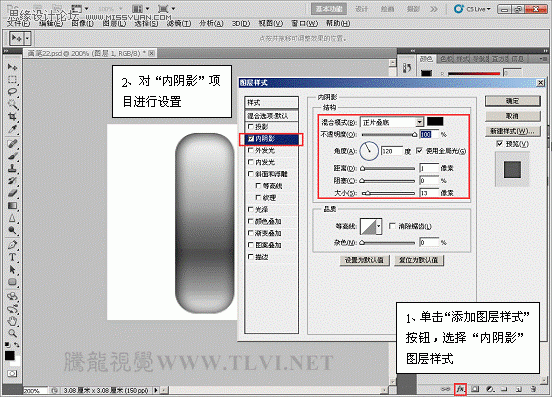Click the status bar info arrow
Image resolution: width=552 pixels, height=397 pixels.
click(x=156, y=390)
